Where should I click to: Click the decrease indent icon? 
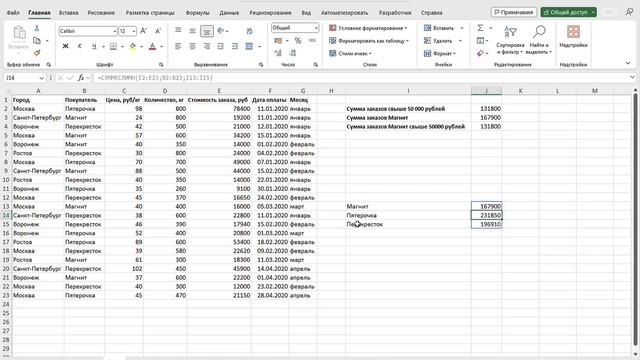coord(221,47)
